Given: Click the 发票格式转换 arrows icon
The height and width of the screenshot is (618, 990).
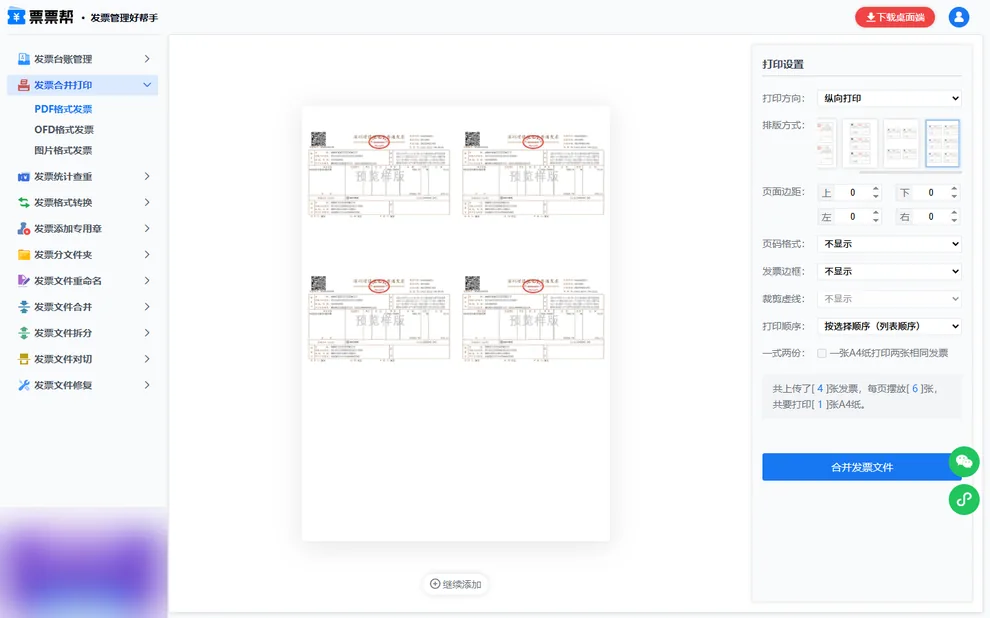Looking at the screenshot, I should (24, 203).
